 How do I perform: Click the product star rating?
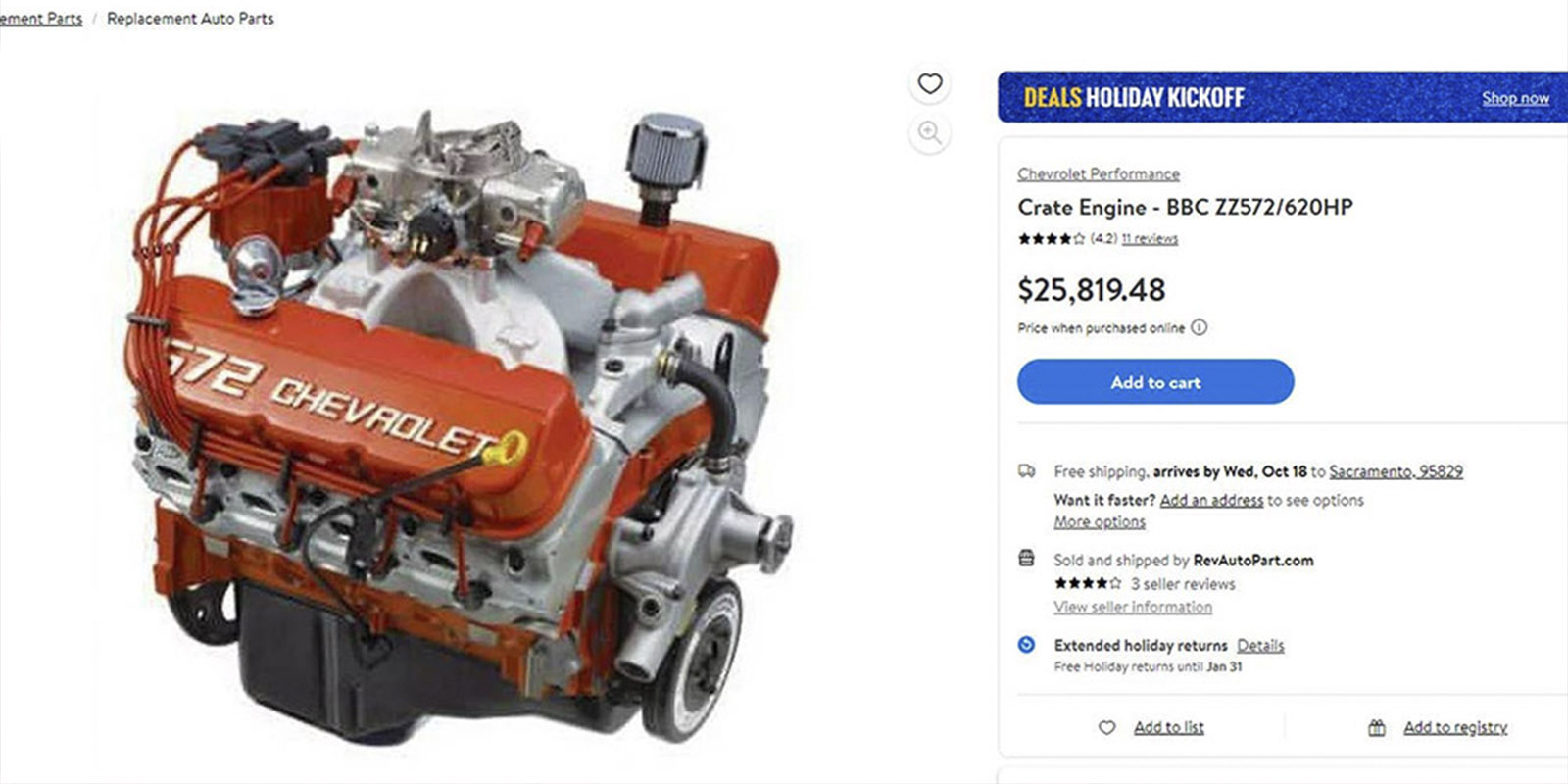1051,238
